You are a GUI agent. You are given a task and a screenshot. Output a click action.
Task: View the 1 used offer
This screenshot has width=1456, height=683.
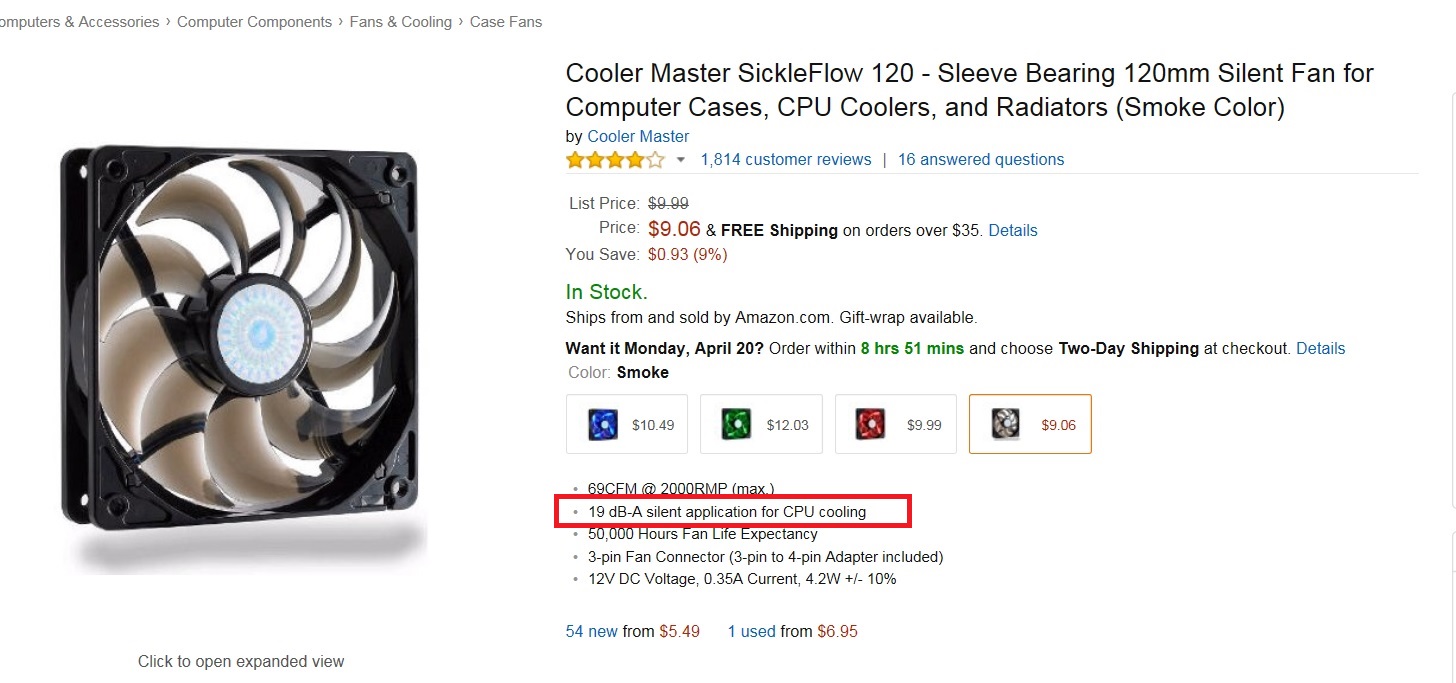click(x=751, y=631)
